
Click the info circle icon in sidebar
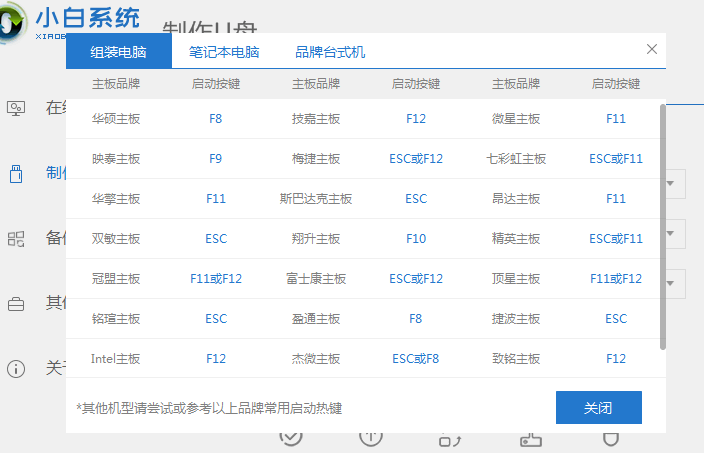point(16,369)
